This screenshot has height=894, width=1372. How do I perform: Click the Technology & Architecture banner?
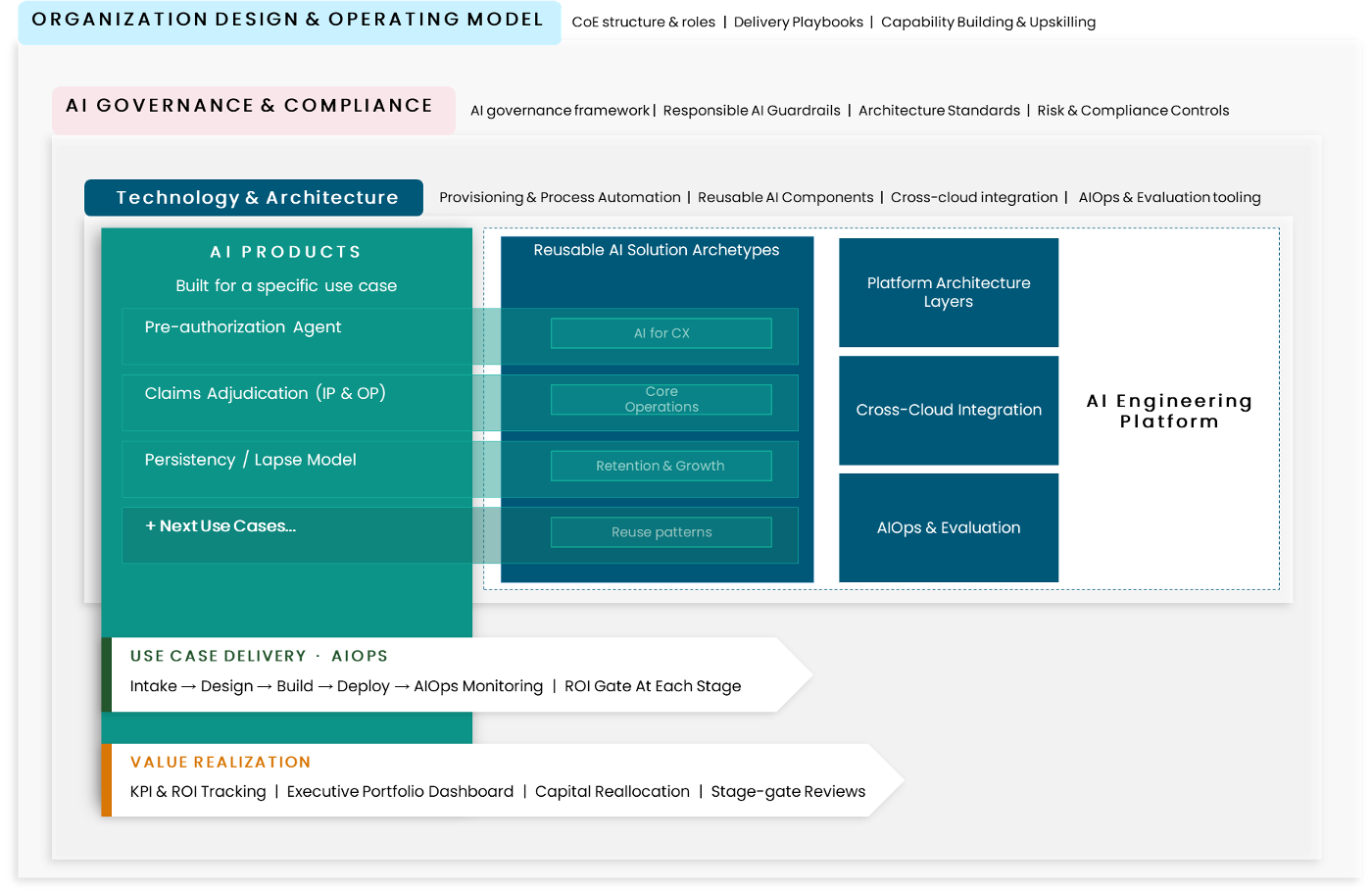point(254,198)
